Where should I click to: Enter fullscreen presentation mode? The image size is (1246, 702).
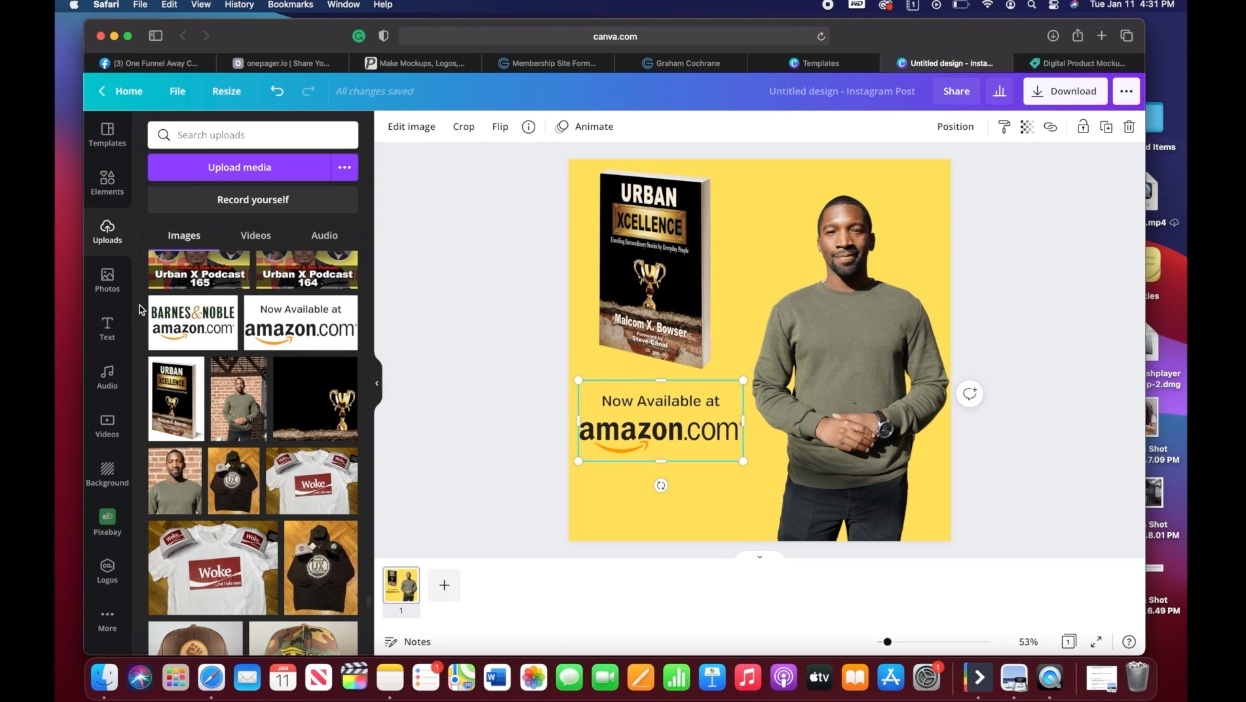tap(1096, 642)
